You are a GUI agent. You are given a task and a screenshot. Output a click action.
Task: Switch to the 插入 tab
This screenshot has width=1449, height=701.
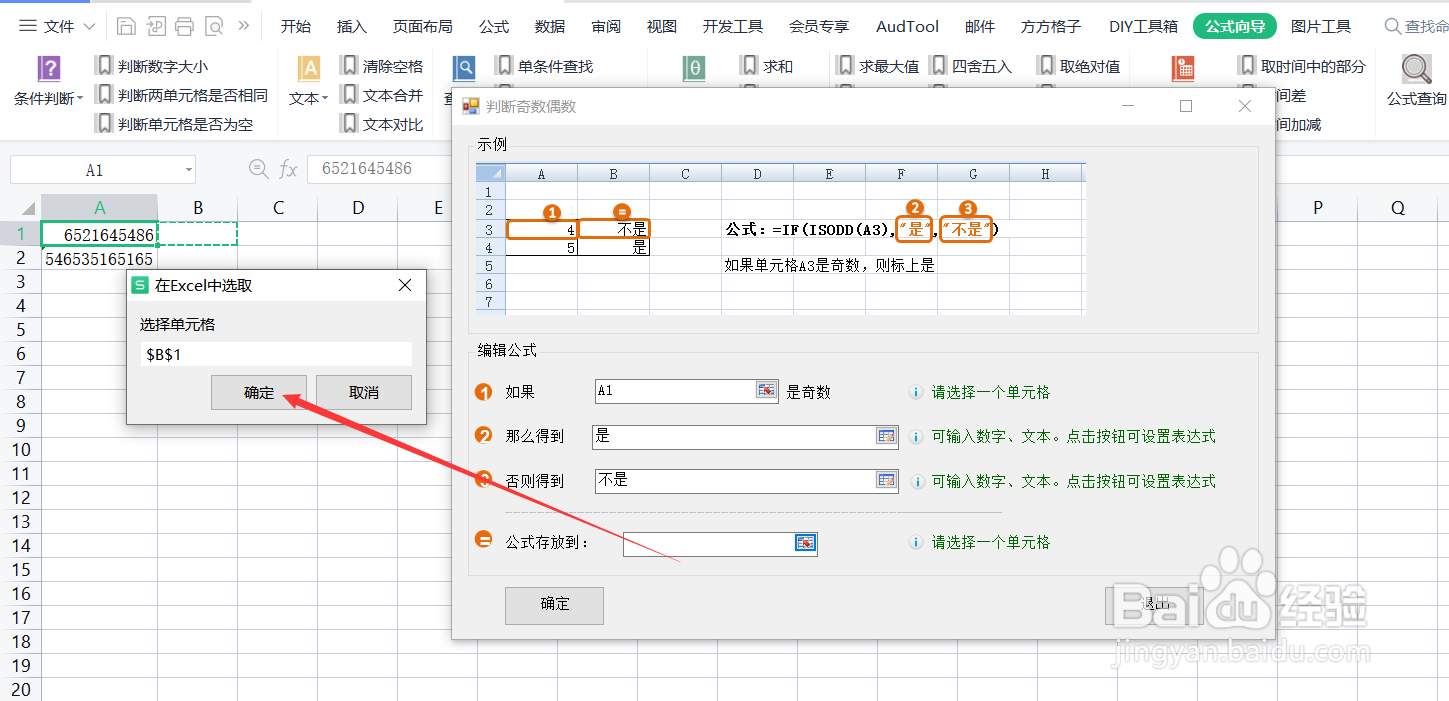(351, 27)
